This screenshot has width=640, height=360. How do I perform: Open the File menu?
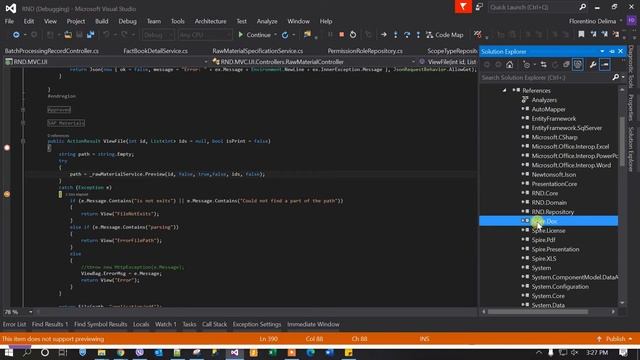click(9, 21)
